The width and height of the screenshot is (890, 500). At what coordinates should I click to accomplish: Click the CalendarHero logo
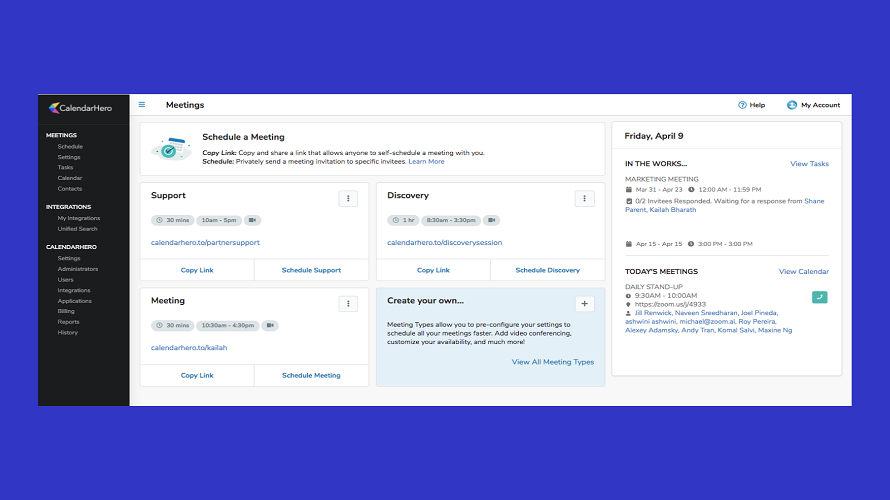tap(83, 108)
